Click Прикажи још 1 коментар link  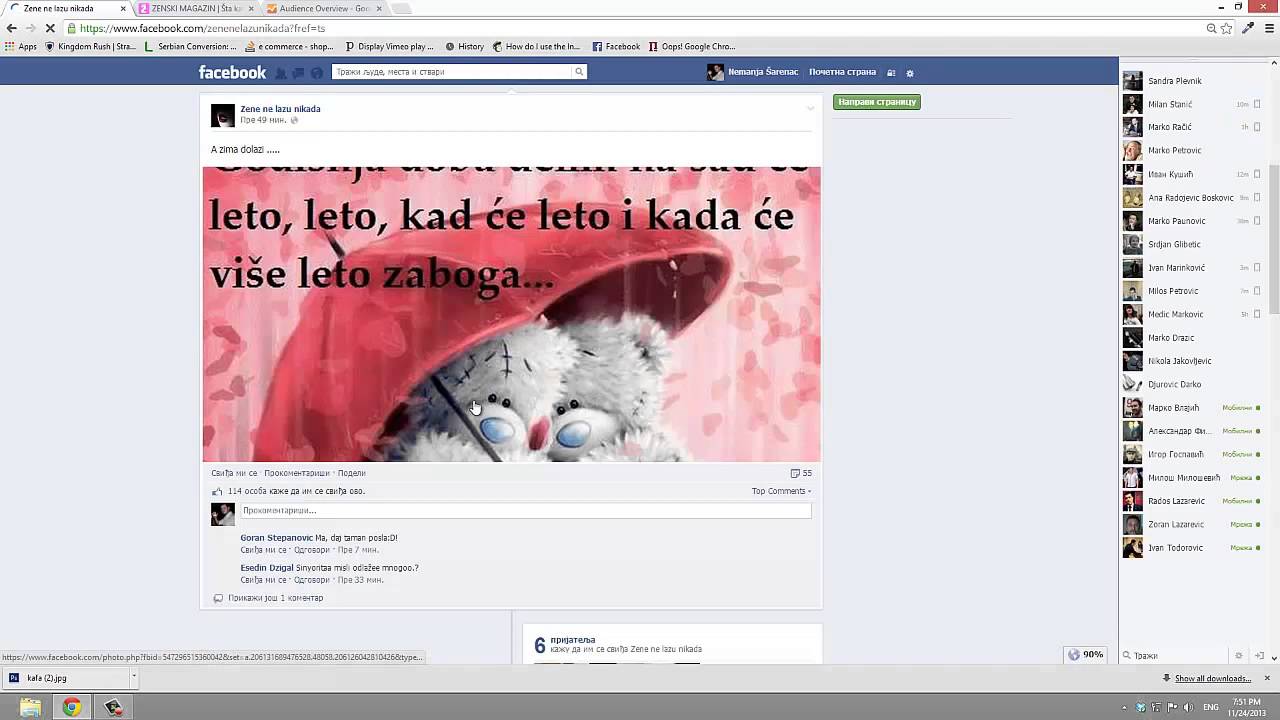click(x=275, y=598)
